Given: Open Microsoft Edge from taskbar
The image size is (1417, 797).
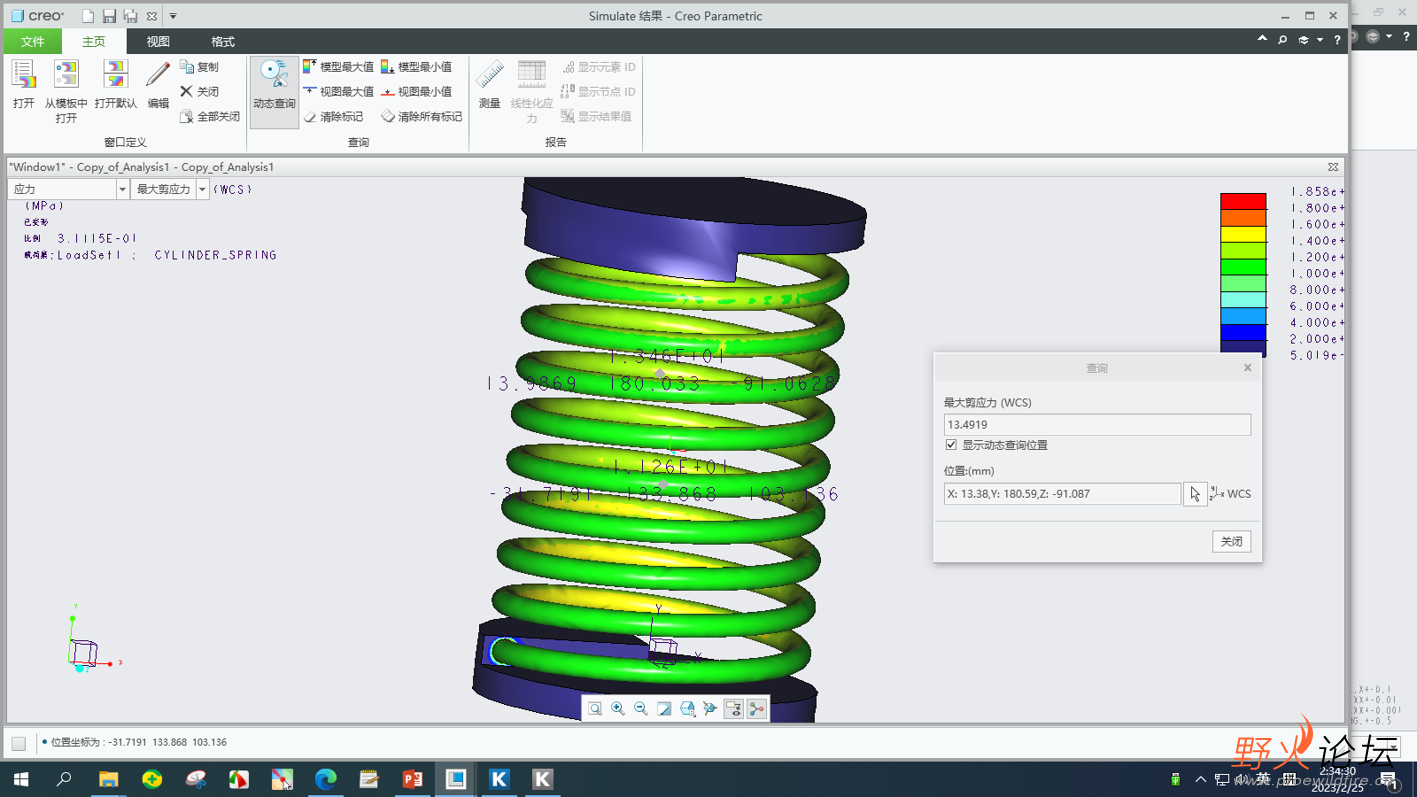Looking at the screenshot, I should click(x=325, y=779).
